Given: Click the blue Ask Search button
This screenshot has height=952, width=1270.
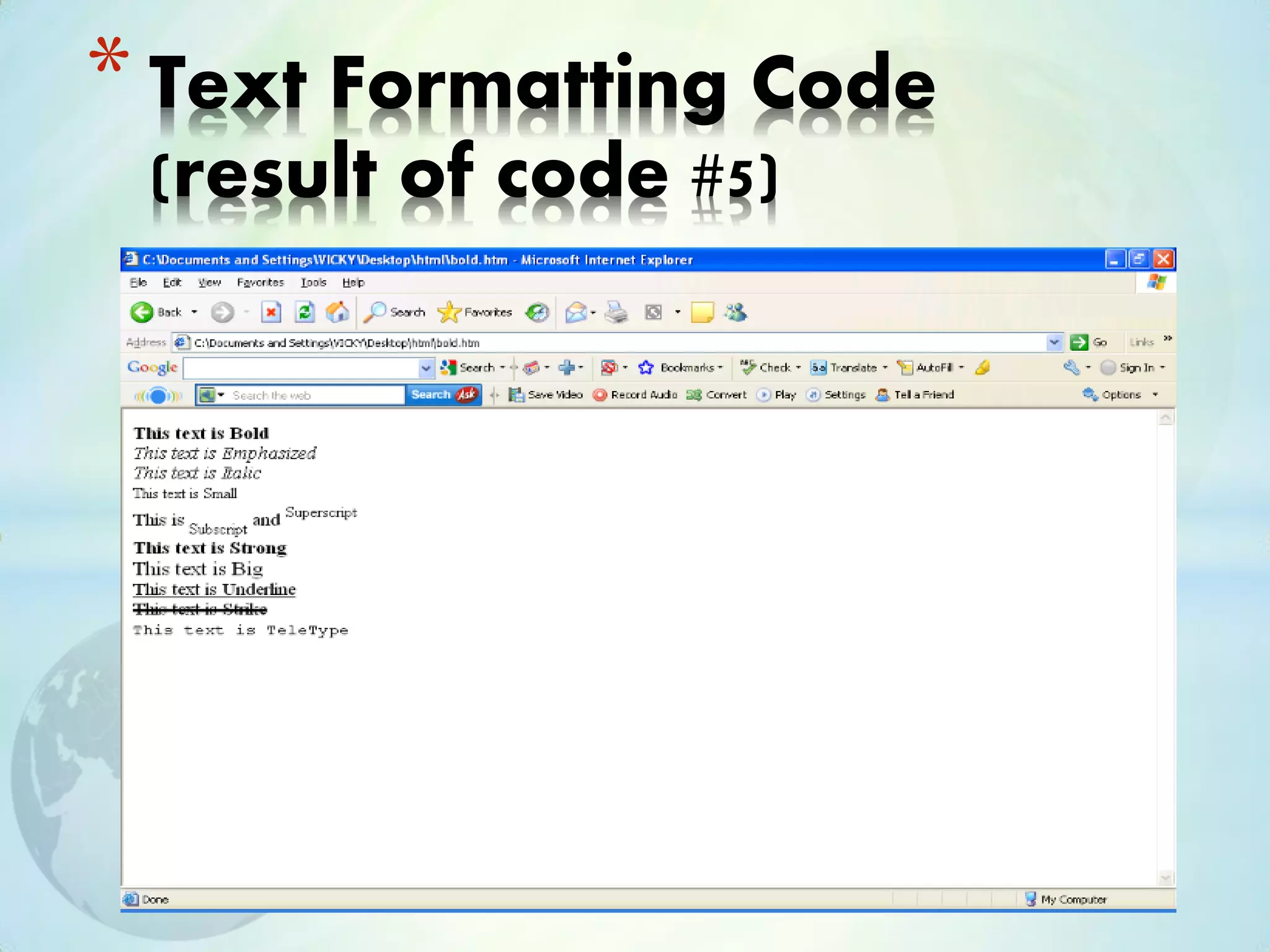Looking at the screenshot, I should 443,395.
